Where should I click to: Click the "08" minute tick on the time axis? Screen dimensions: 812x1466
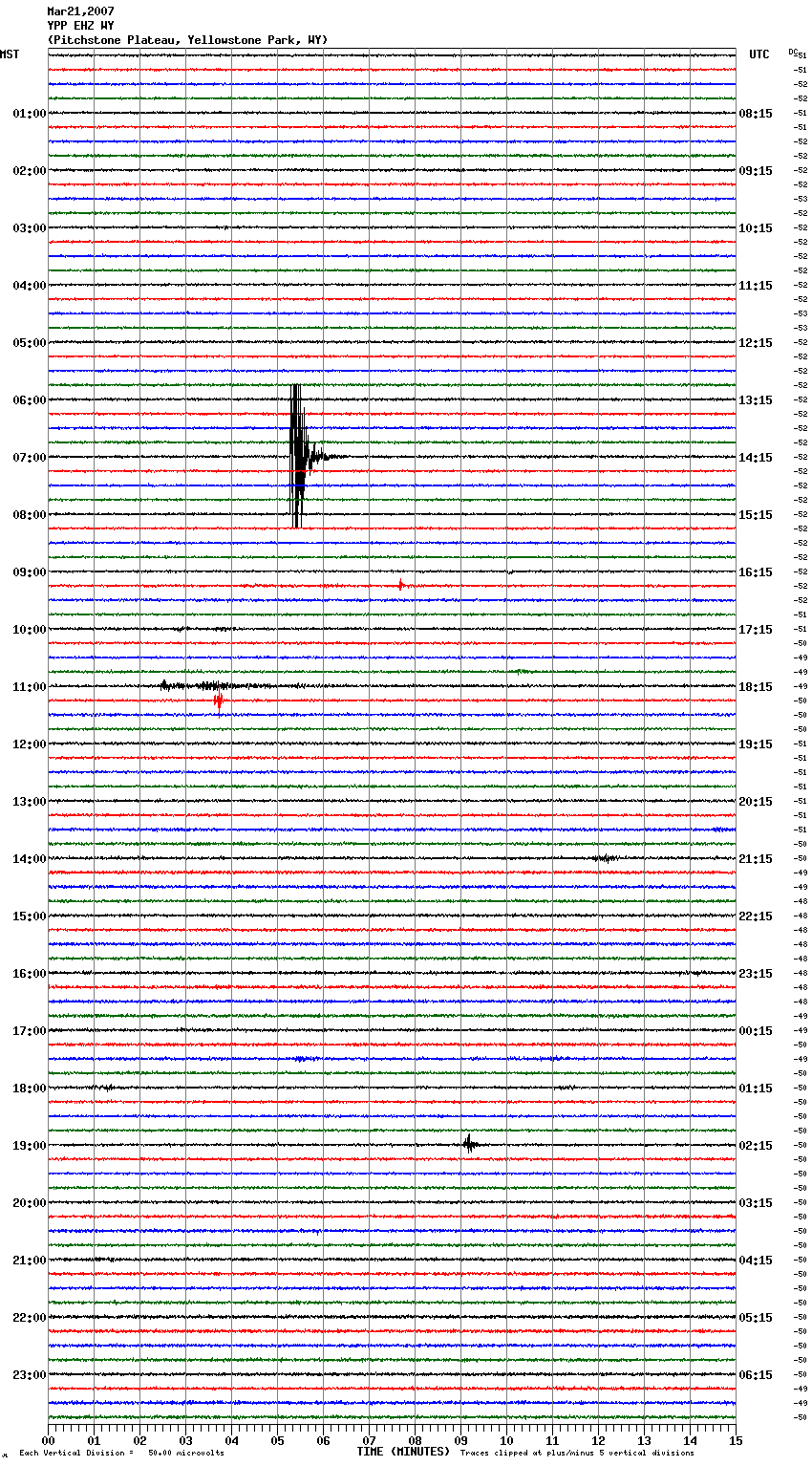pos(415,1440)
